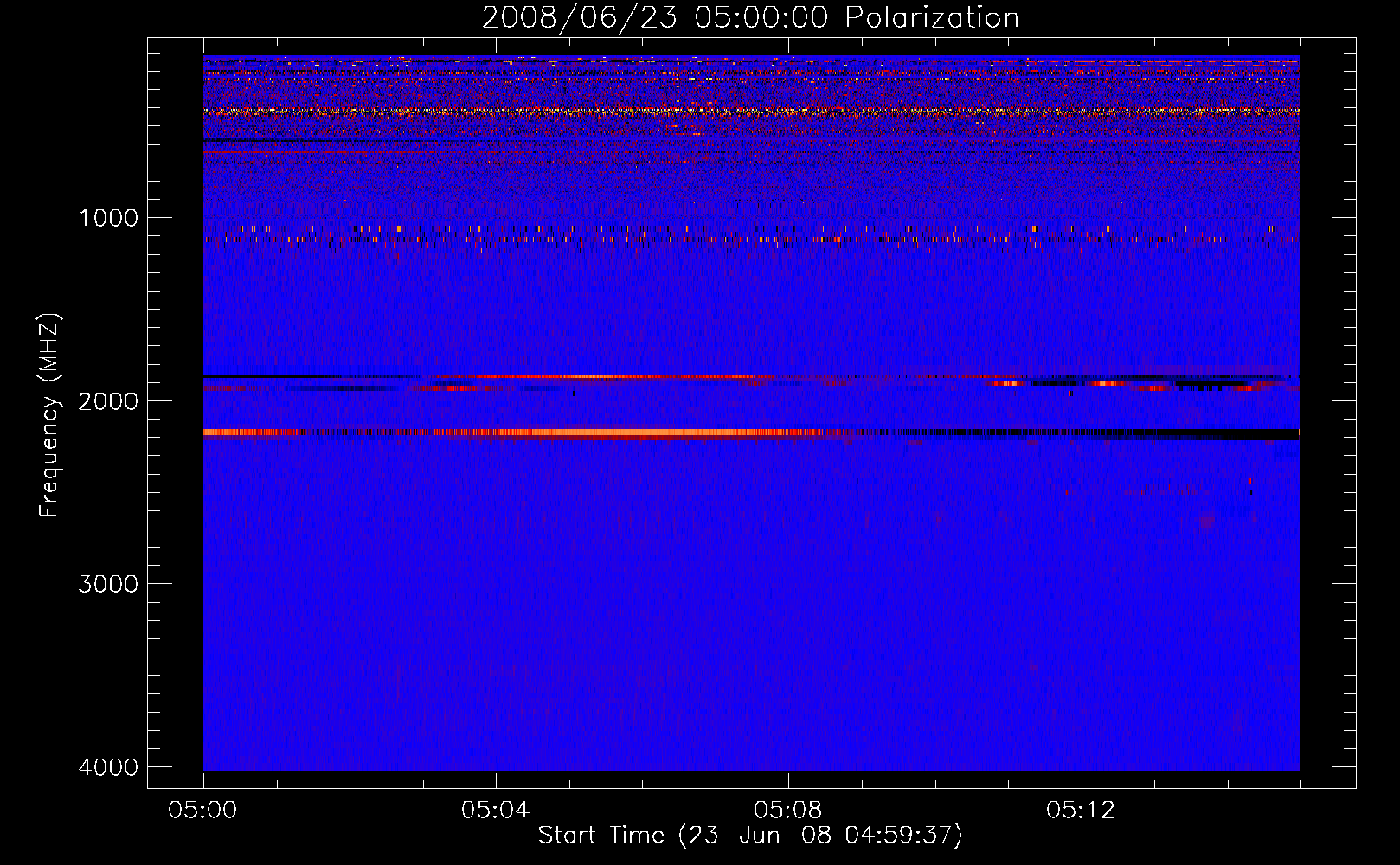The width and height of the screenshot is (1400, 865).
Task: Click the '05:04' time tick label
Action: 495,811
